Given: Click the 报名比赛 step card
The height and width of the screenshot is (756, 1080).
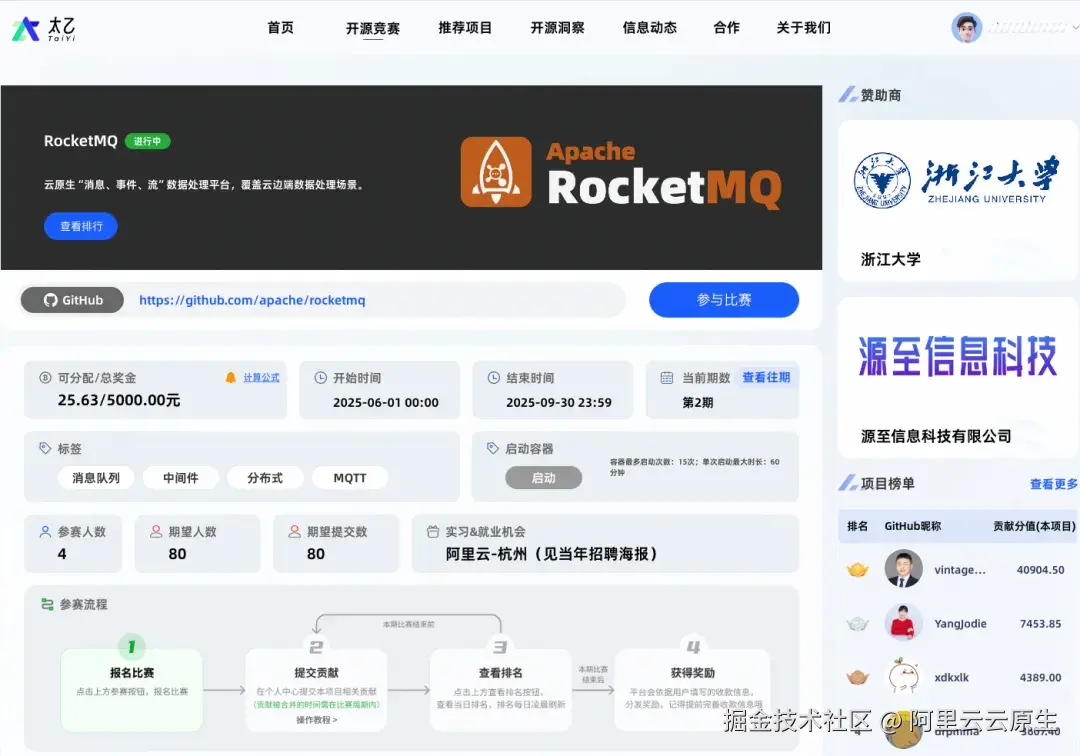Looking at the screenshot, I should click(x=132, y=689).
